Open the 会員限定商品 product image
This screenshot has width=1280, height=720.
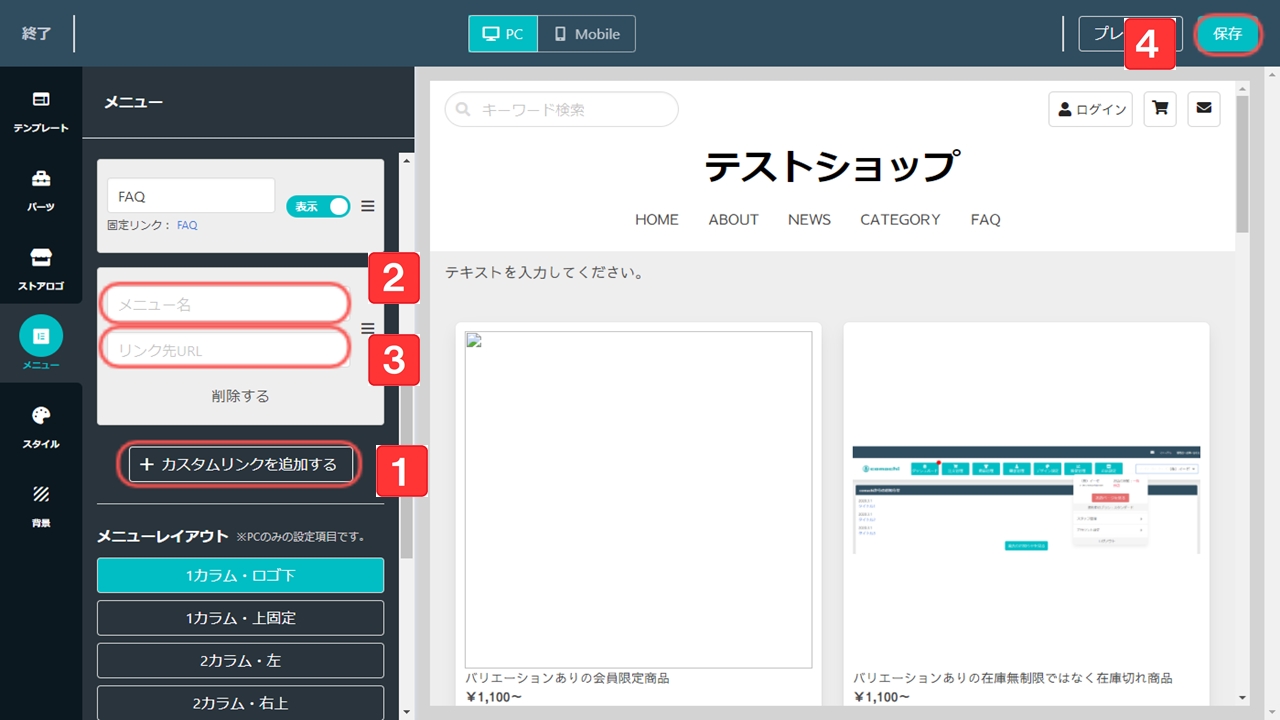coord(638,499)
